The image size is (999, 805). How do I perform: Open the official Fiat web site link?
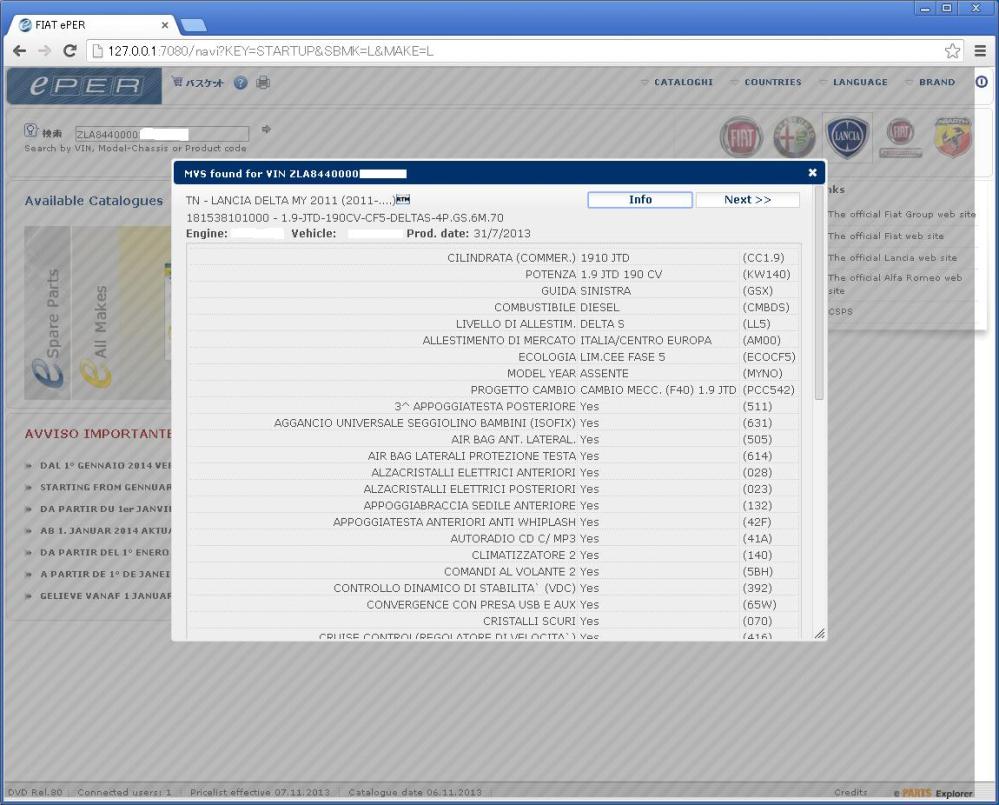pos(886,236)
